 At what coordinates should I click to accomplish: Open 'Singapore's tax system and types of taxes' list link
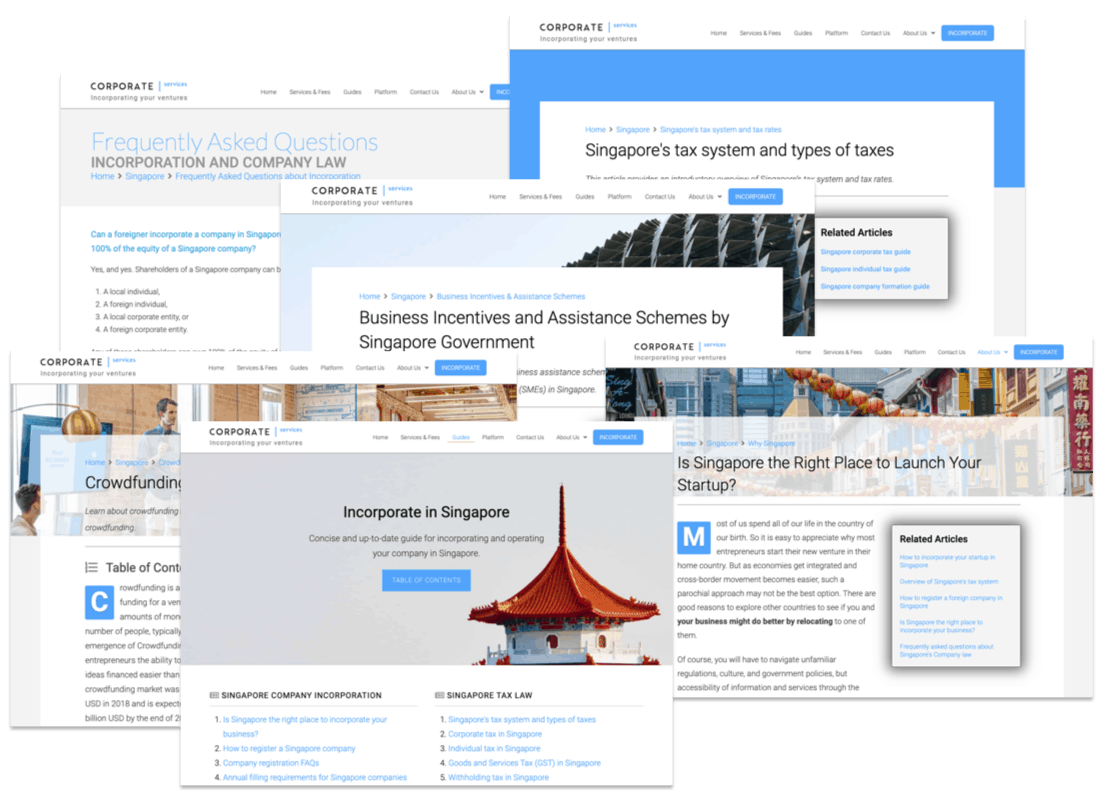[x=522, y=720]
